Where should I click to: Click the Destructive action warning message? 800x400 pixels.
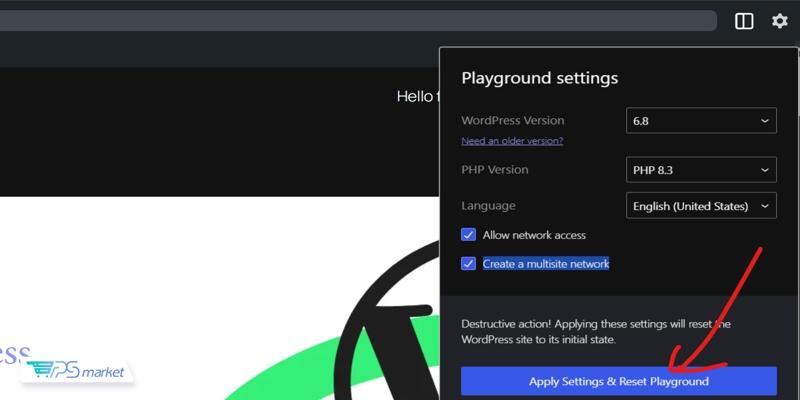click(x=595, y=332)
